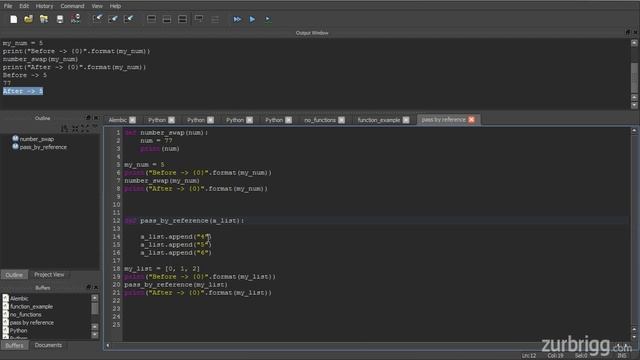
Task: Click the third blue arrow toolbar icon
Action: (x=129, y=19)
